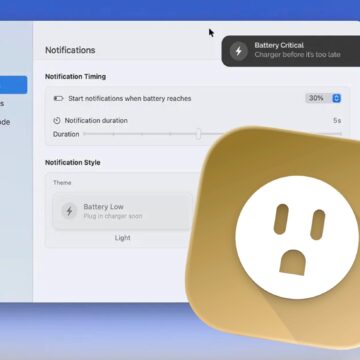Click the 'Plug in charger soon' text
The width and height of the screenshot is (360, 360).
click(113, 216)
